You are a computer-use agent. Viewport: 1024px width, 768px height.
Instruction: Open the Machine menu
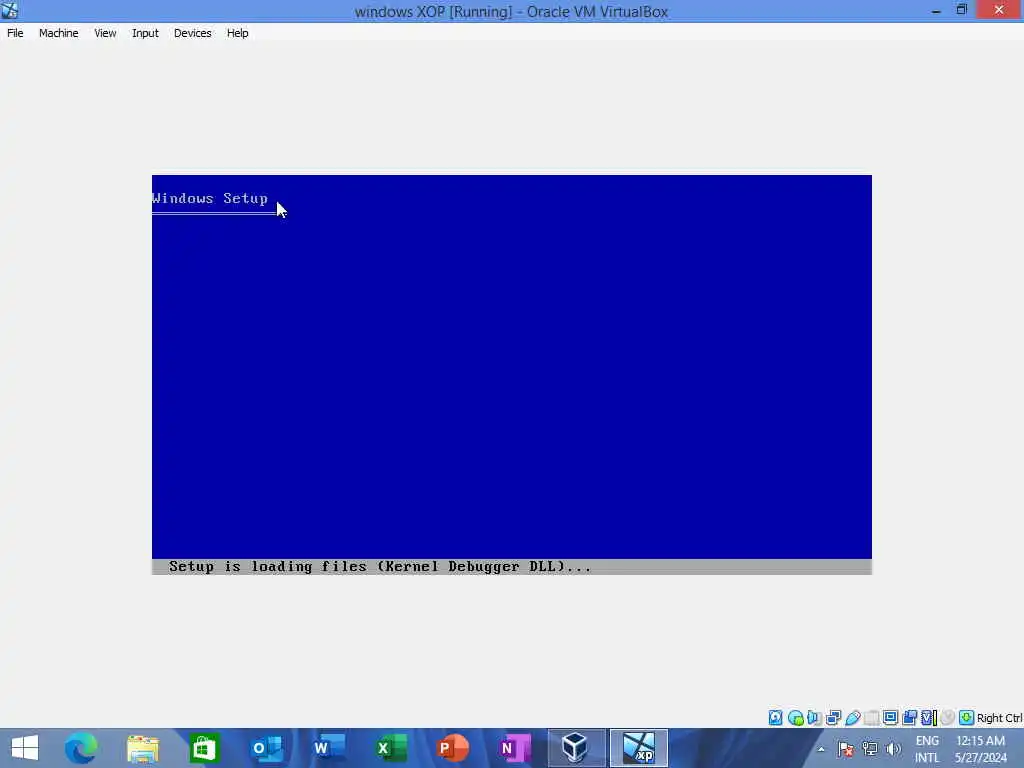pos(59,33)
